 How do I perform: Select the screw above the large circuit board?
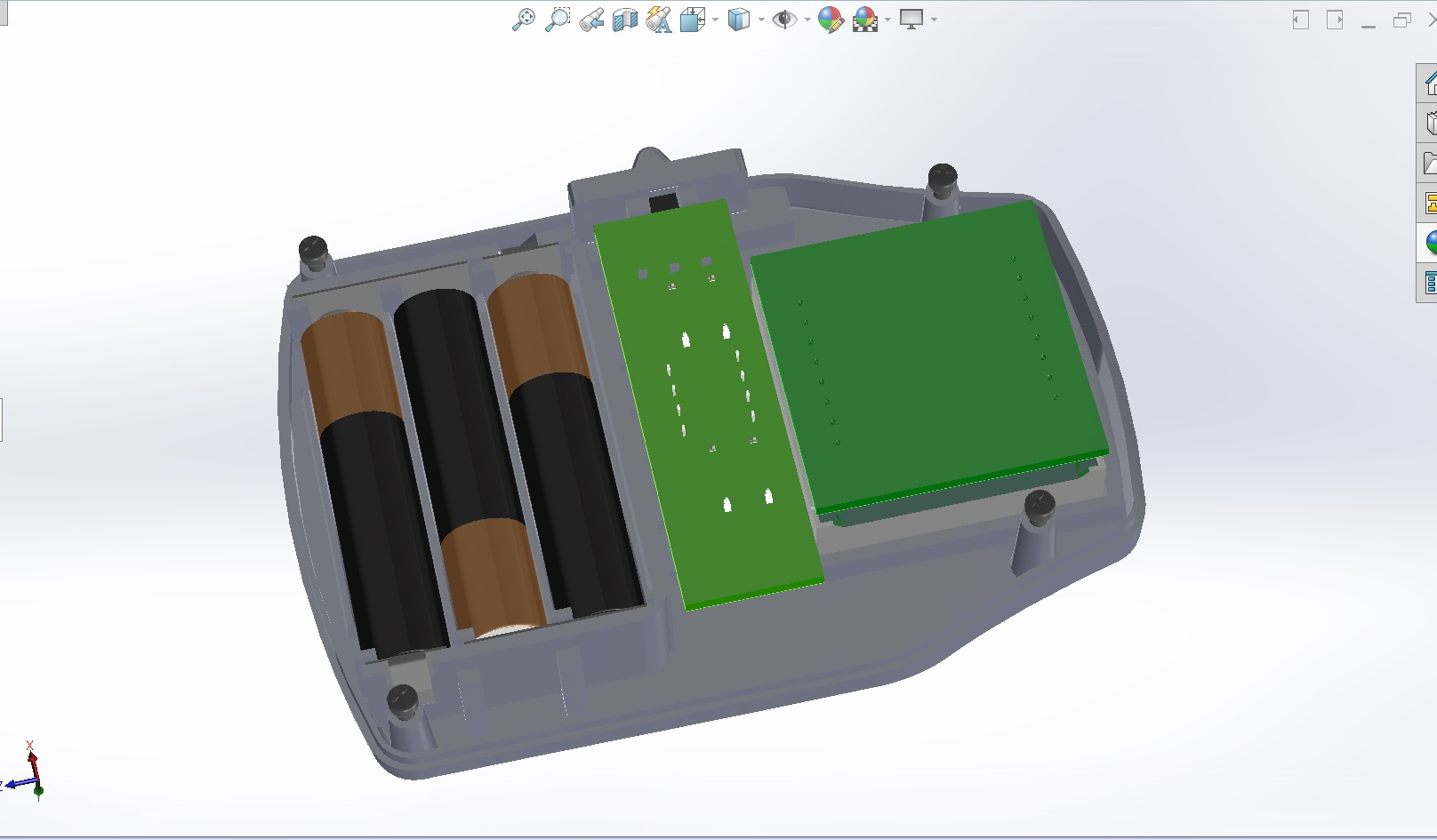tap(942, 179)
